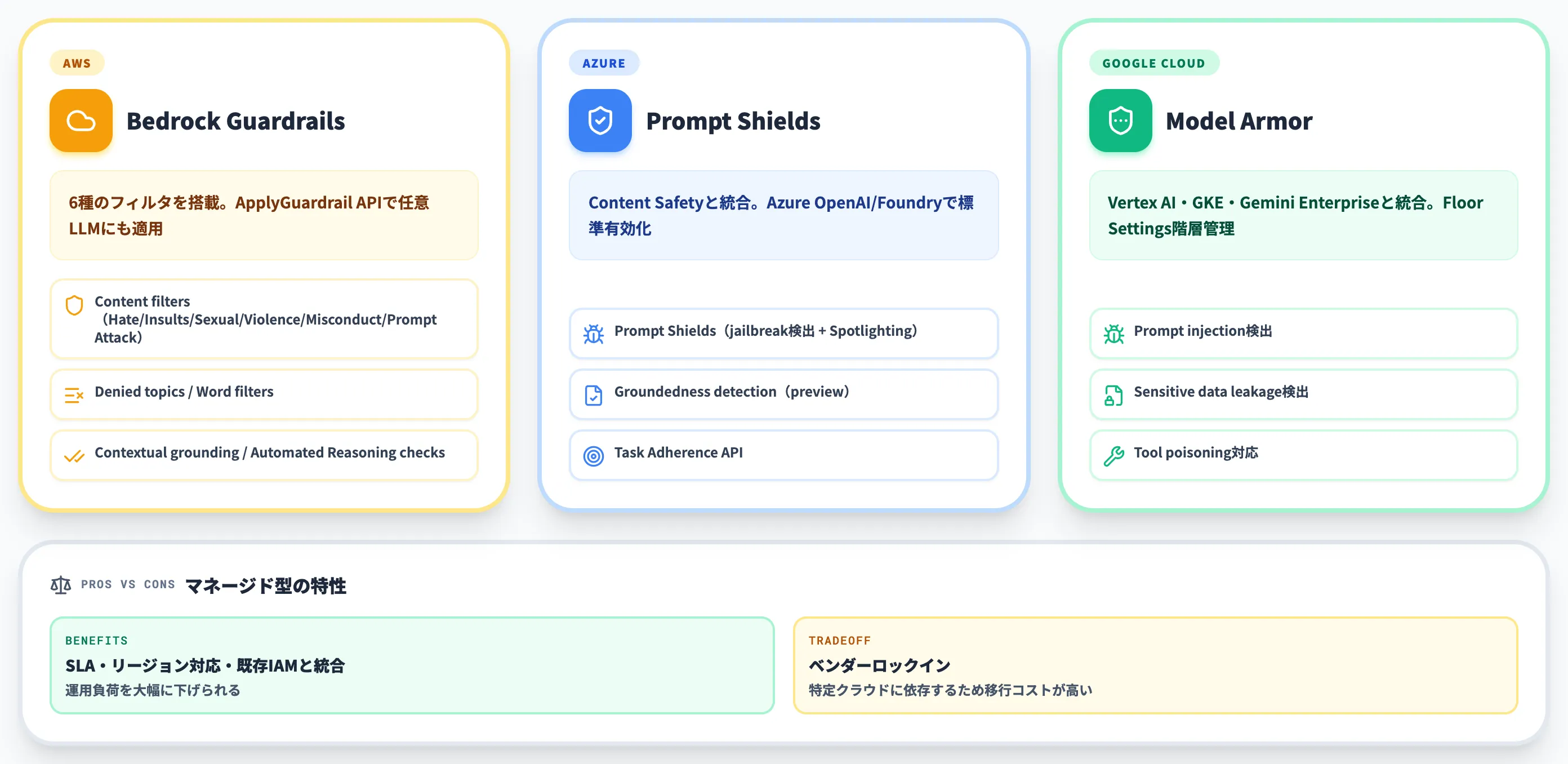Viewport: 1568px width, 764px height.
Task: Open the Tool poisoning対応 row
Action: click(x=1303, y=455)
